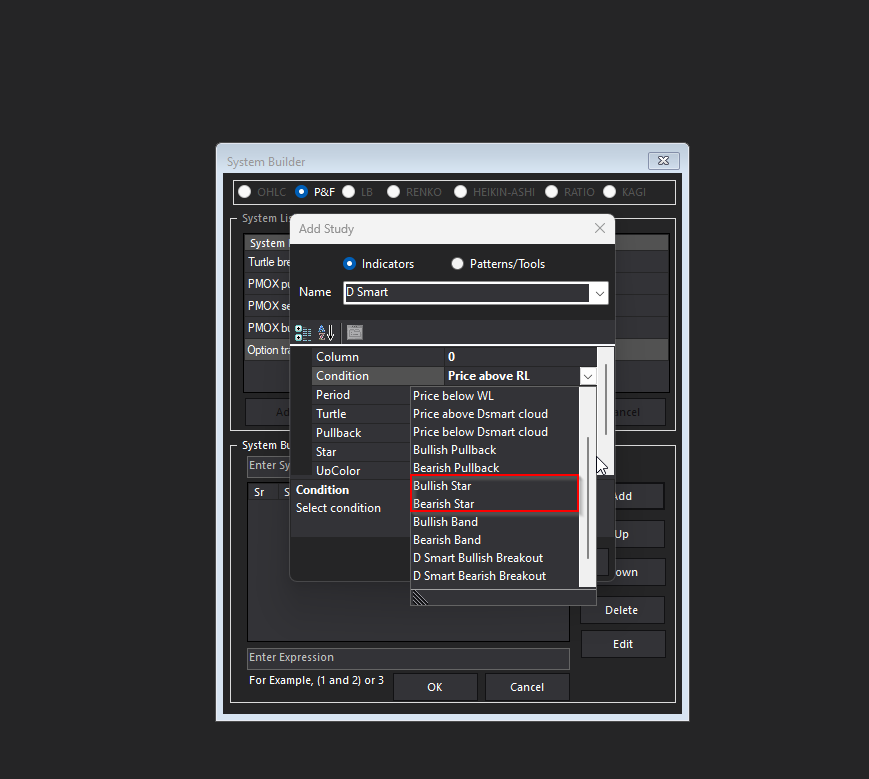Select the Indicators radio button
The height and width of the screenshot is (779, 869).
click(x=350, y=264)
